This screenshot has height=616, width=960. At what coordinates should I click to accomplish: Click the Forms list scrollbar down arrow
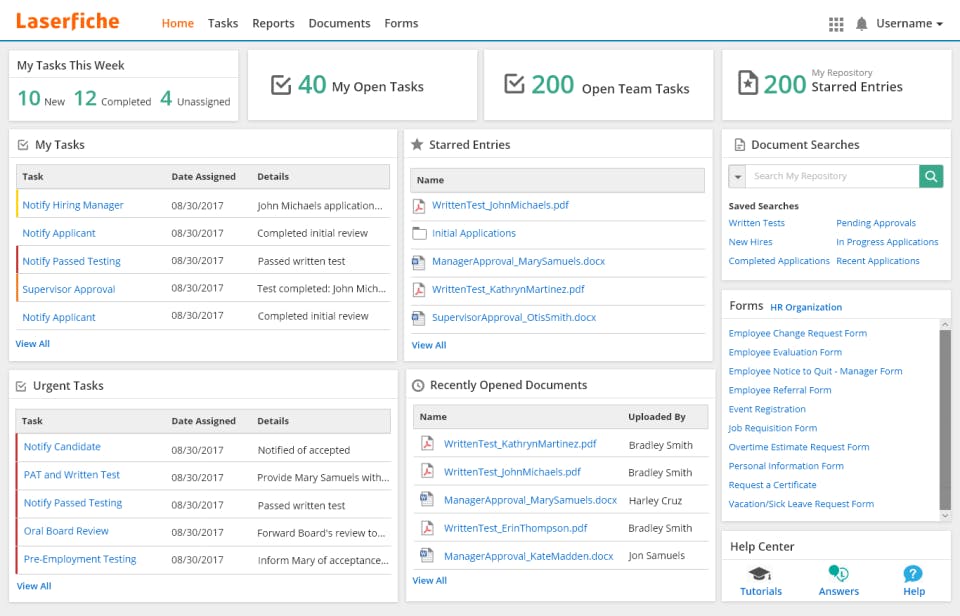coord(945,516)
